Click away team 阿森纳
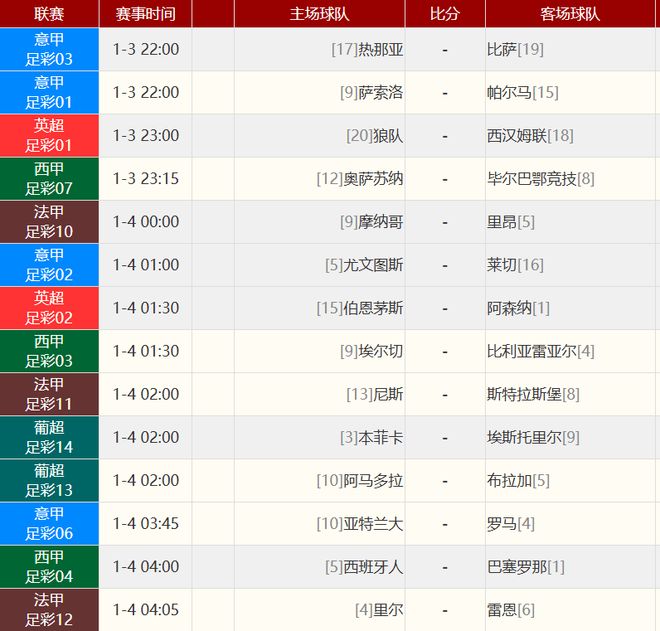Screen dimensions: 660x631 pos(509,307)
